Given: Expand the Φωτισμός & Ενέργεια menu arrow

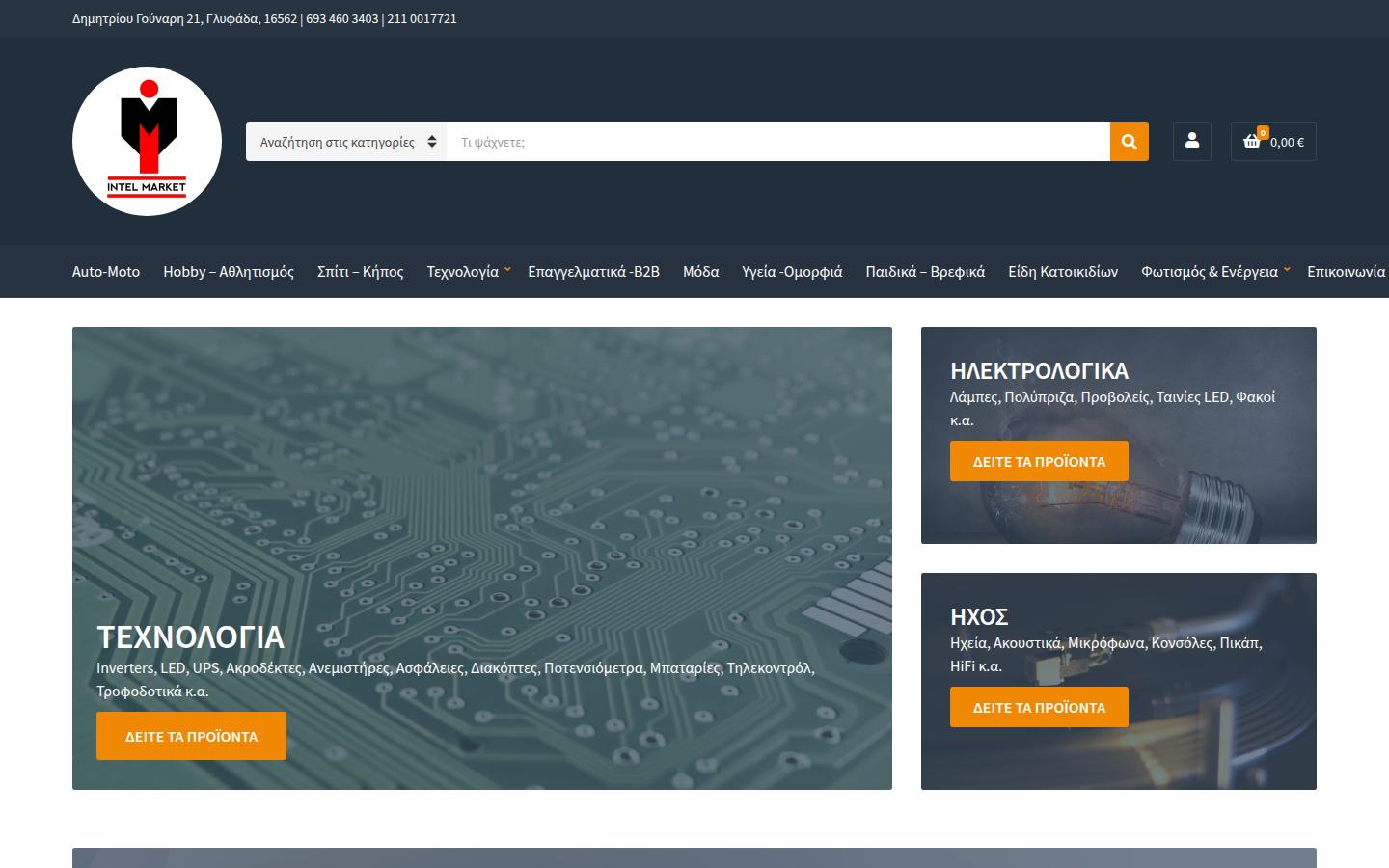Looking at the screenshot, I should tap(1287, 269).
